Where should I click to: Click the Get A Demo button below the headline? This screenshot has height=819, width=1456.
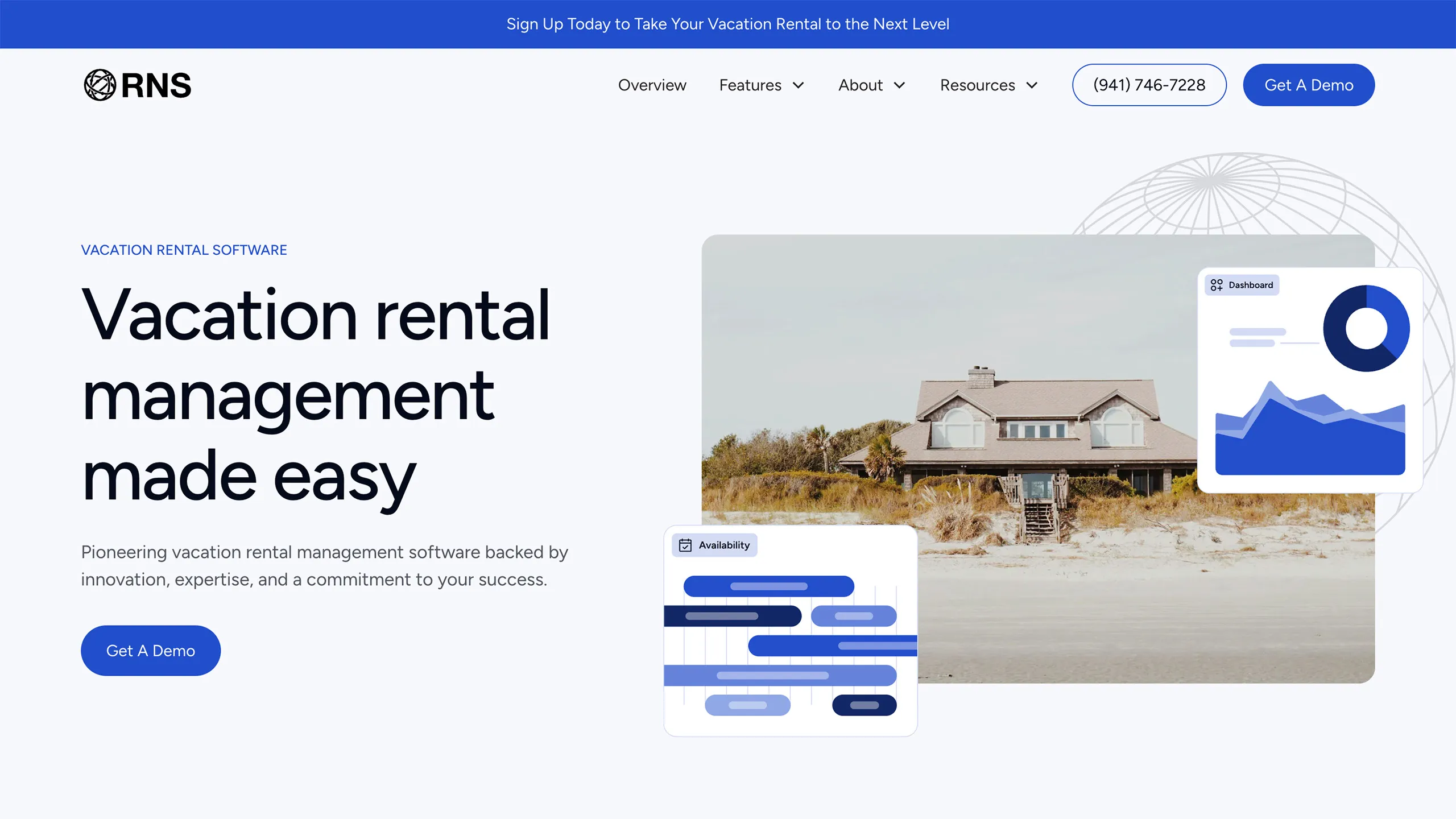click(150, 650)
